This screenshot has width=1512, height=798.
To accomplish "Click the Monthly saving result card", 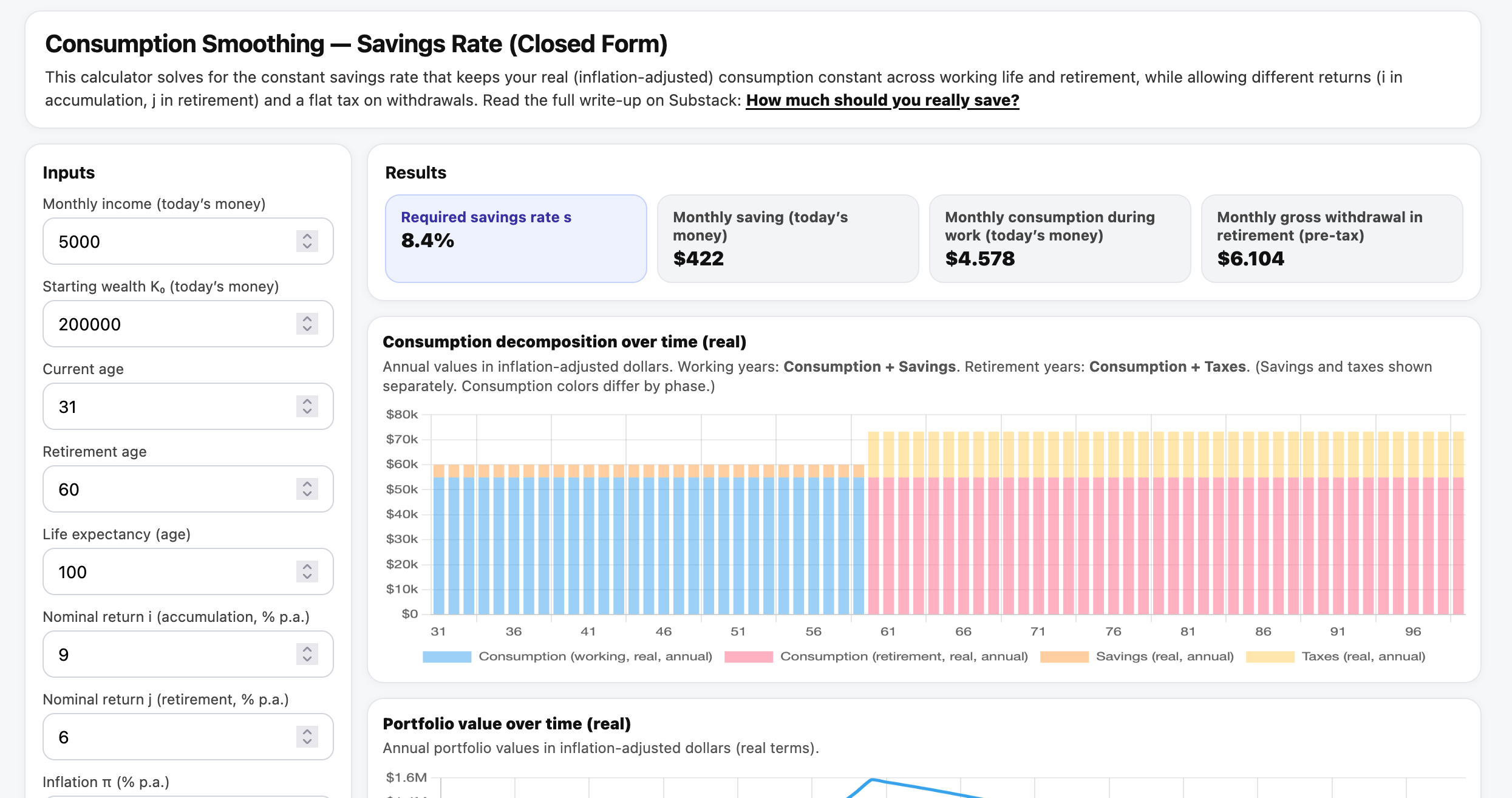I will [788, 238].
